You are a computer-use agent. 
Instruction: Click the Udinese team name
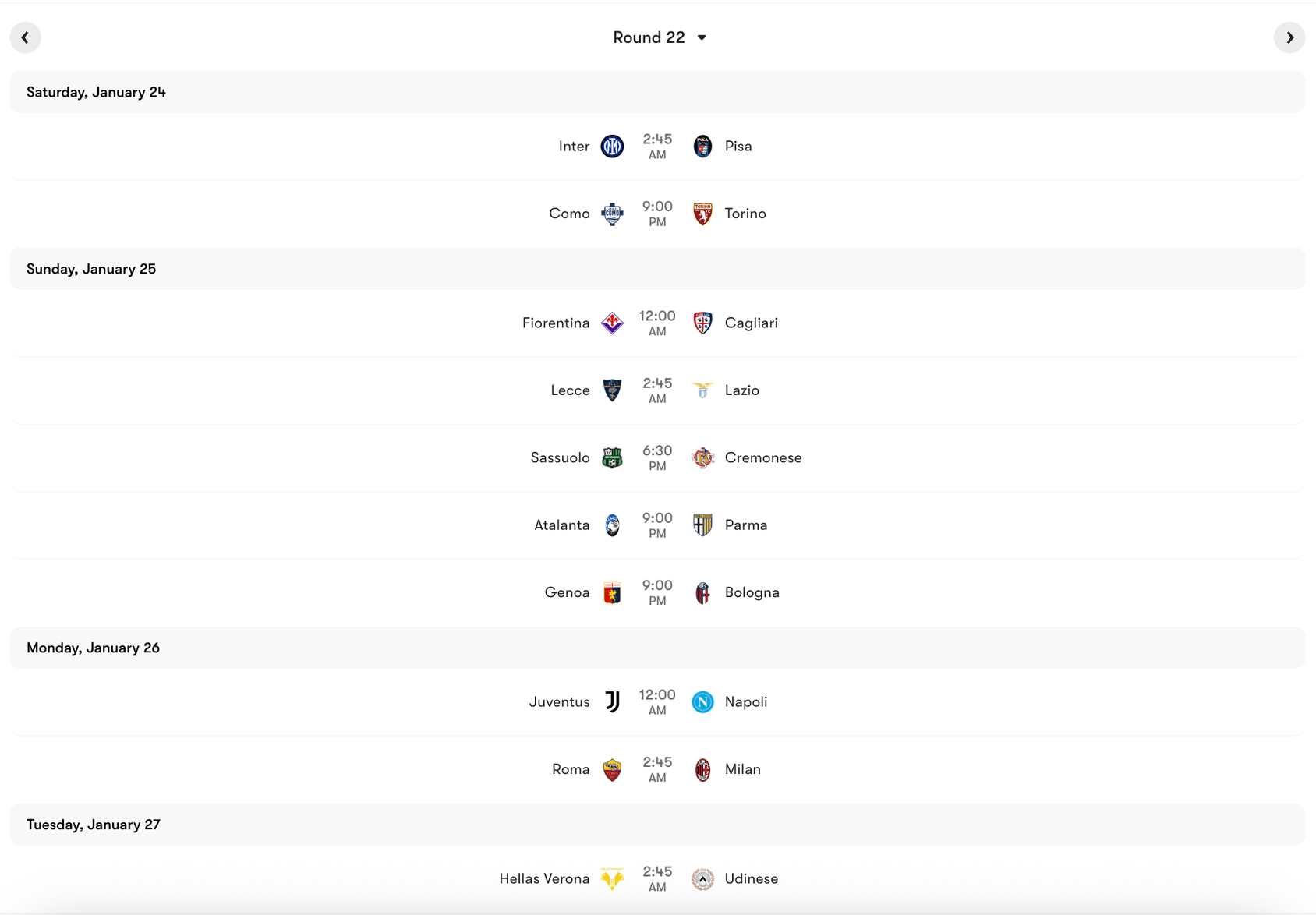pos(751,878)
